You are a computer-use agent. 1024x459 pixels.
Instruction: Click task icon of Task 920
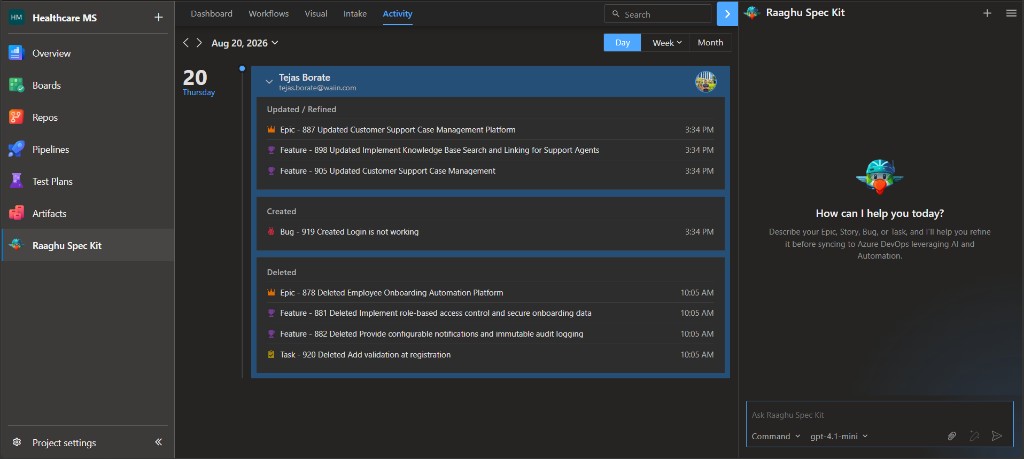(272, 355)
